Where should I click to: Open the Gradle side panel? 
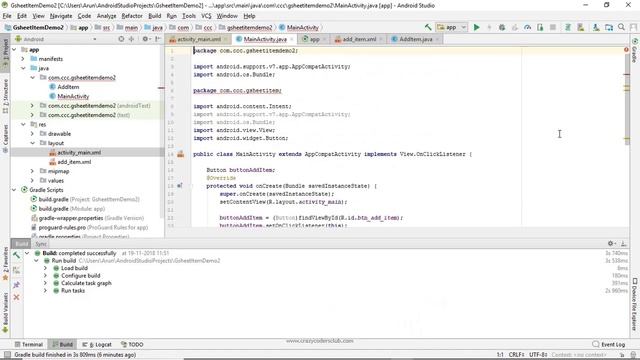pos(635,50)
